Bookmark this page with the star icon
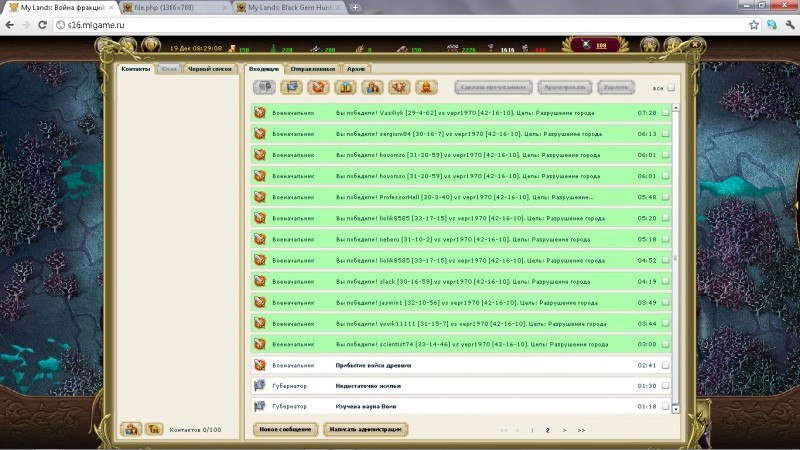 tap(754, 24)
